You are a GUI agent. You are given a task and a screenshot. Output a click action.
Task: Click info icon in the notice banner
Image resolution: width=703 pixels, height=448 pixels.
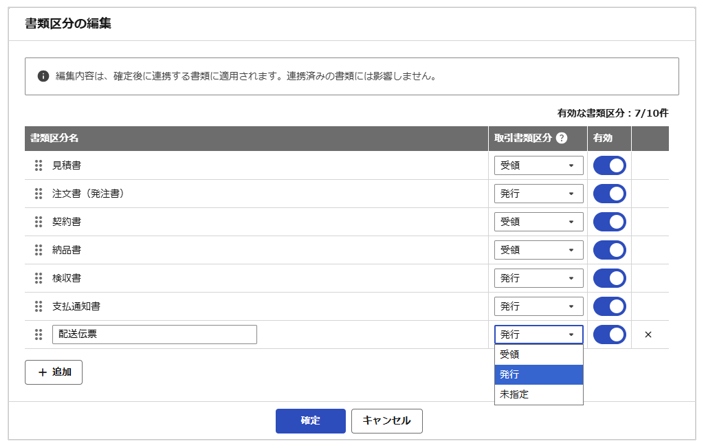click(x=43, y=76)
